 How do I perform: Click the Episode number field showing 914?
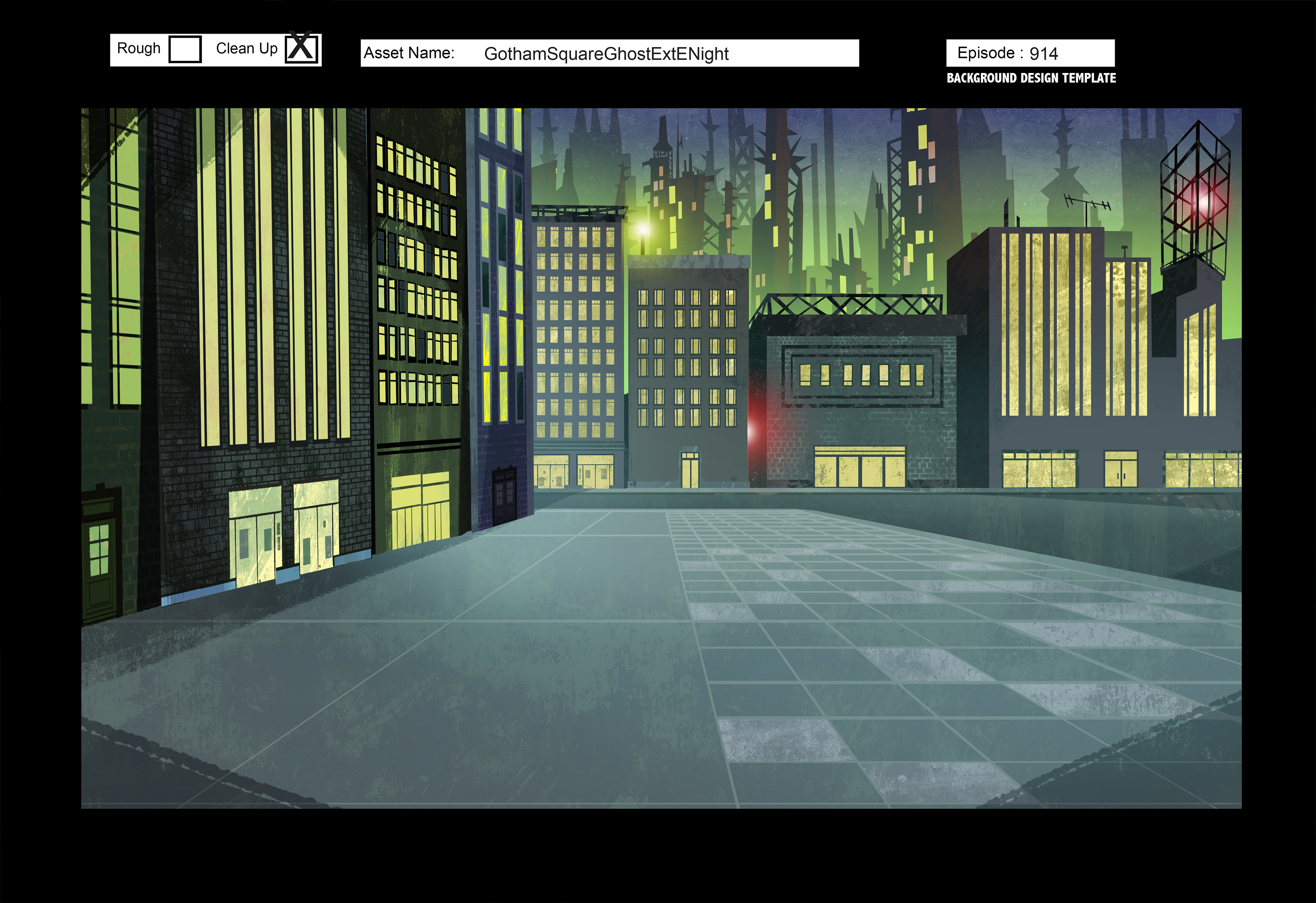click(x=1044, y=53)
